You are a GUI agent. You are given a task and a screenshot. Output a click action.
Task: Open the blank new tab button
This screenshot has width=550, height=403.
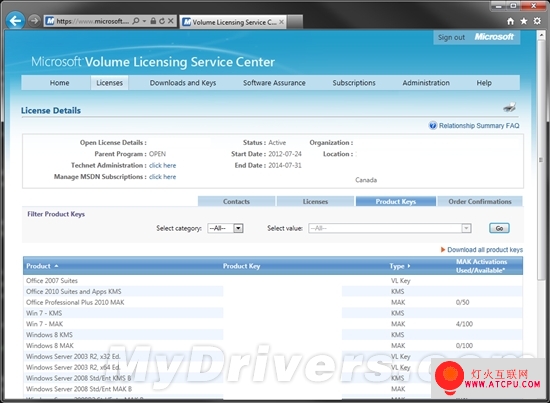pos(295,22)
